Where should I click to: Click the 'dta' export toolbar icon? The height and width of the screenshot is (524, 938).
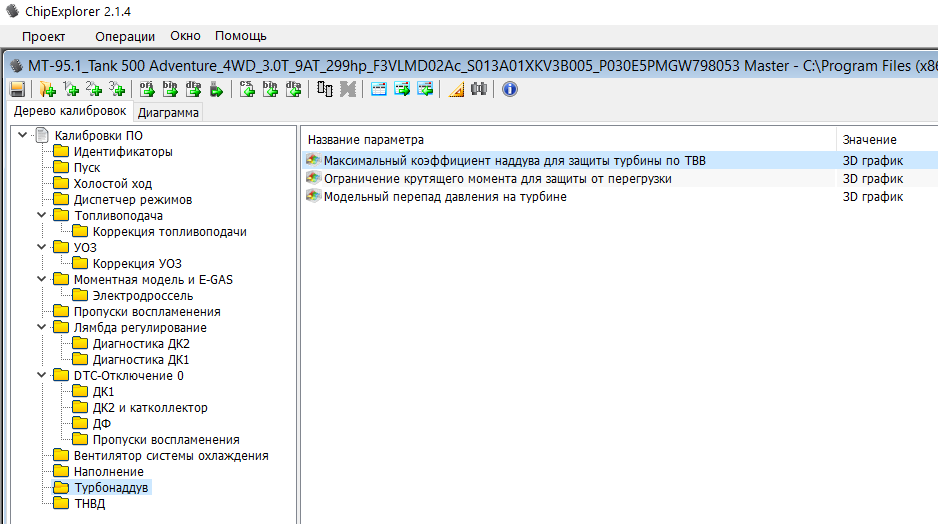click(x=193, y=89)
